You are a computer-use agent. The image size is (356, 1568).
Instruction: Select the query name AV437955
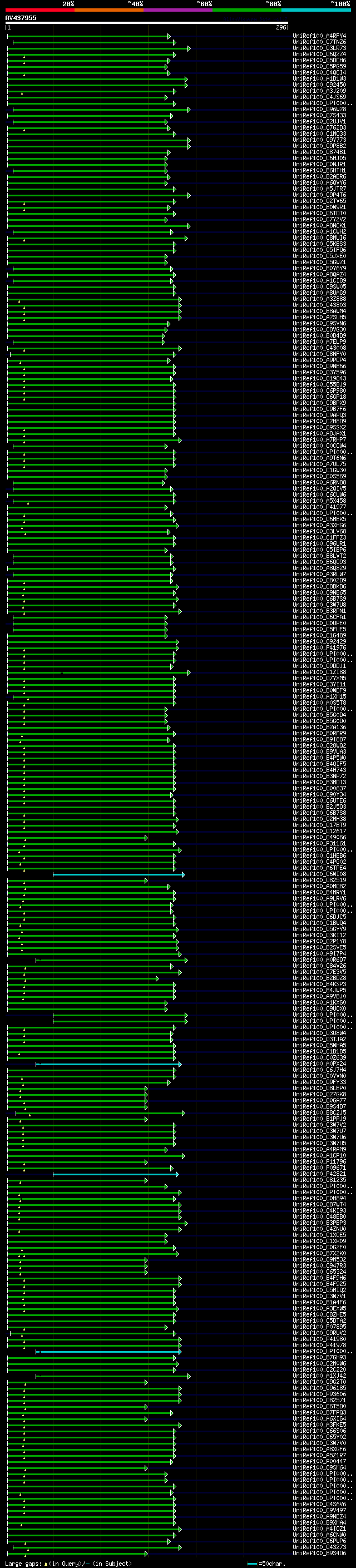click(x=21, y=18)
